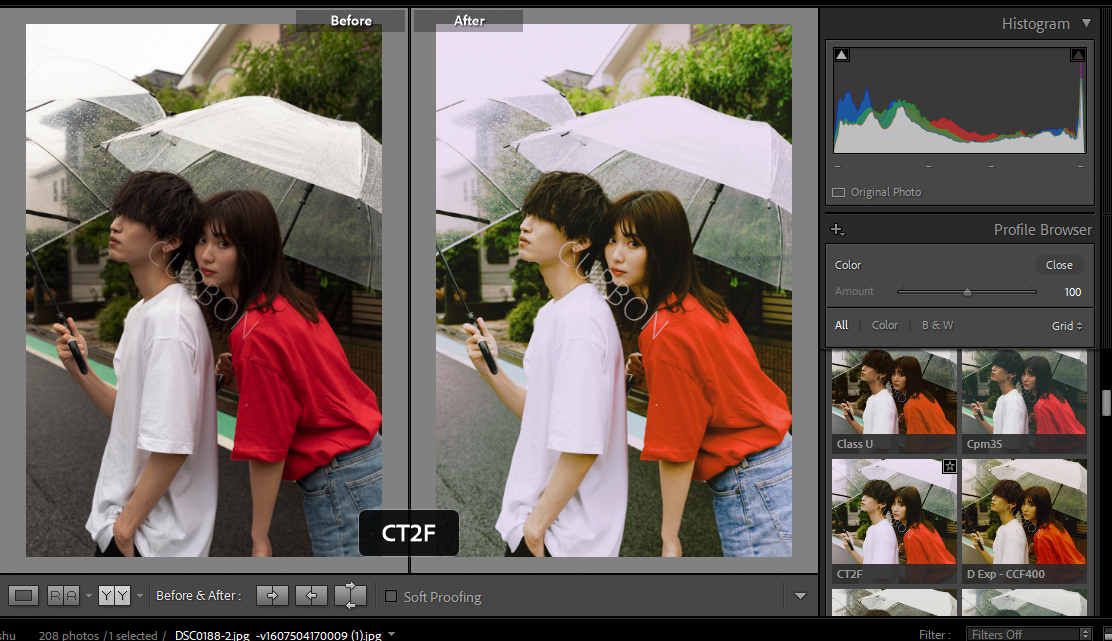The image size is (1112, 641).
Task: Switch to Loupe view icon in toolbar
Action: pos(24,596)
